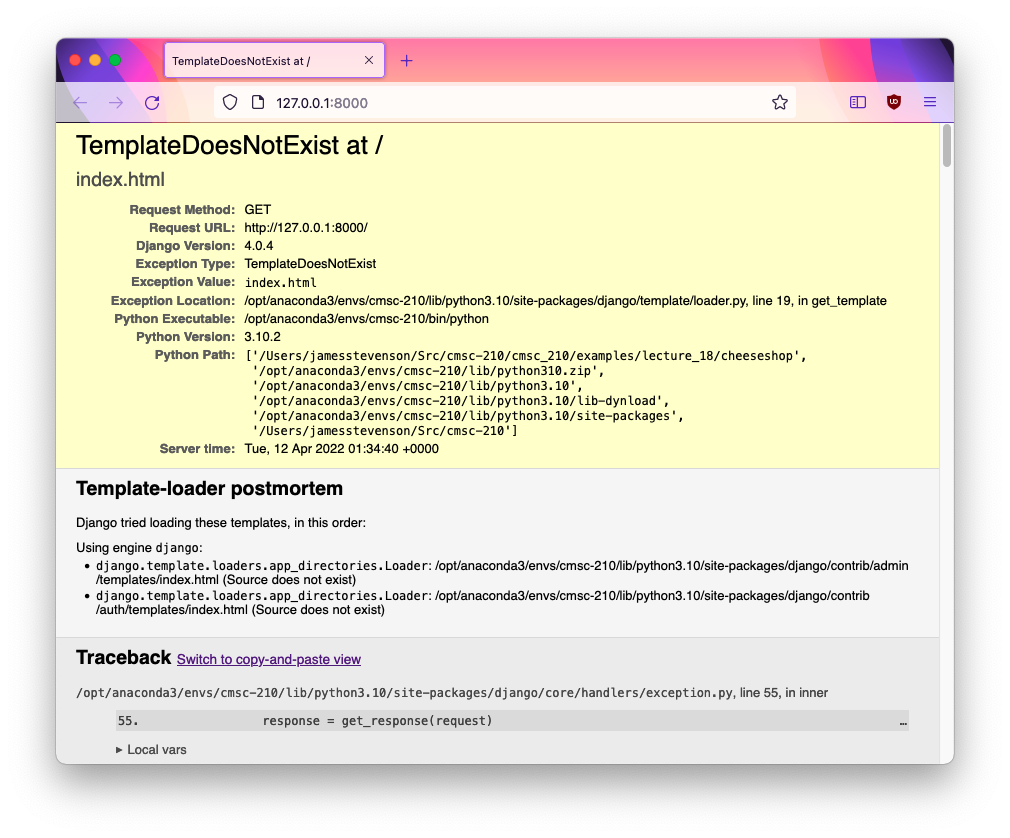
Task: Reload the current page
Action: [x=152, y=102]
